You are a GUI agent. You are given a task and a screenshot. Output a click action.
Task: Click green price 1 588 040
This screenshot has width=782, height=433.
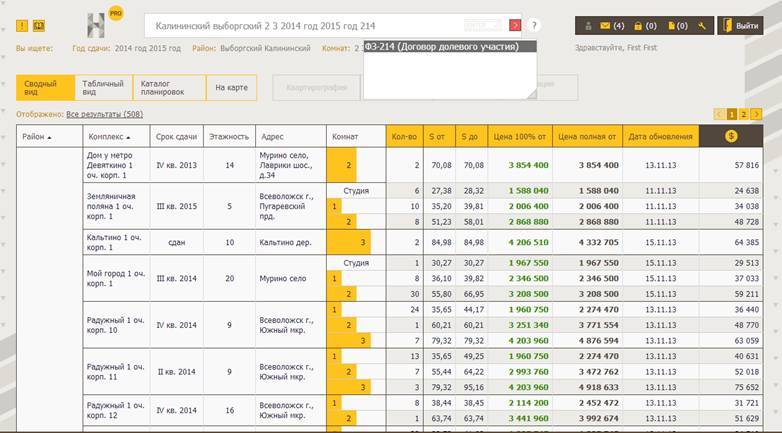(x=528, y=191)
